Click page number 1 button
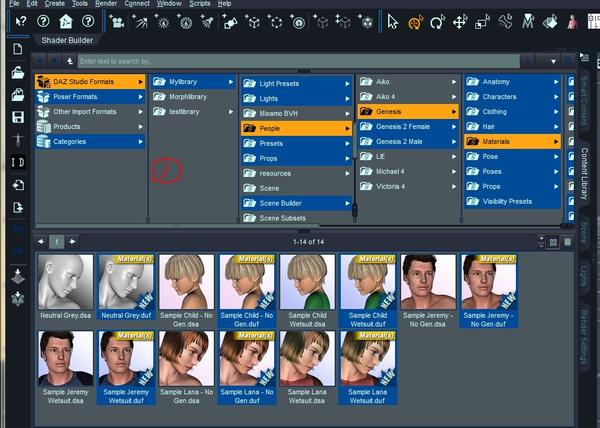This screenshot has width=600, height=428. (57, 242)
